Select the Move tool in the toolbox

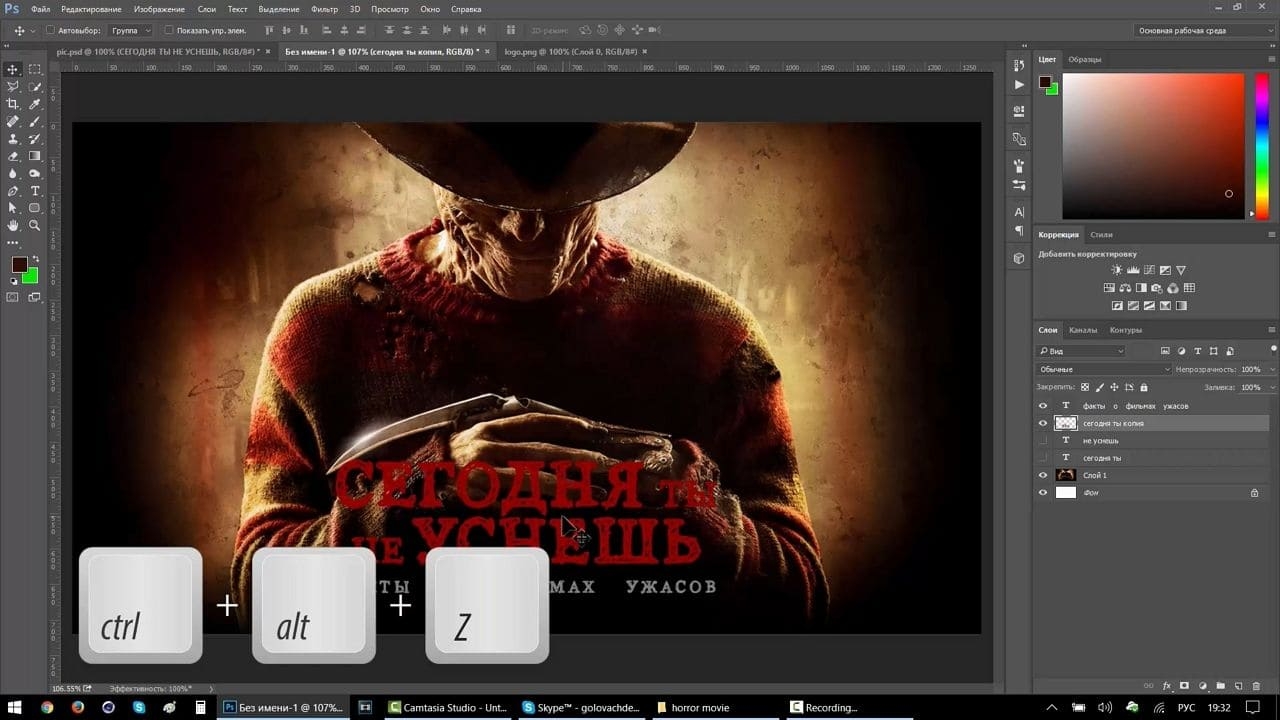click(13, 69)
